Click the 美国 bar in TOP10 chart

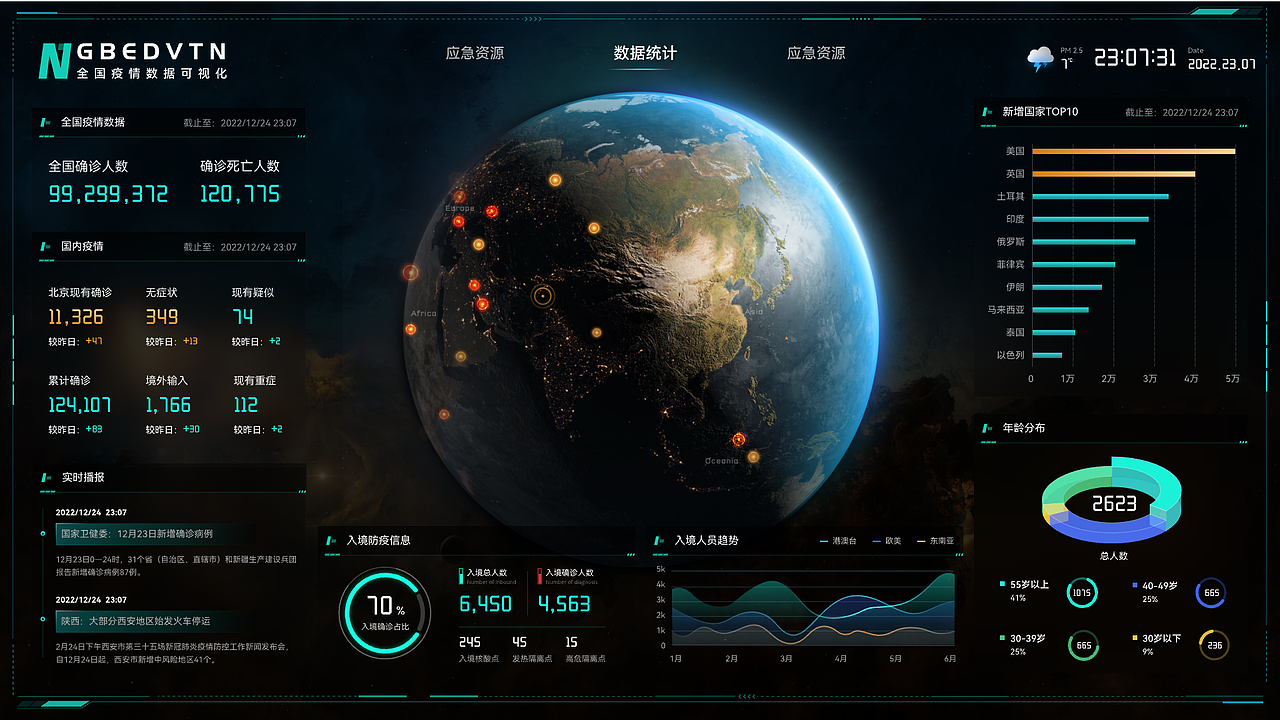[x=1134, y=151]
